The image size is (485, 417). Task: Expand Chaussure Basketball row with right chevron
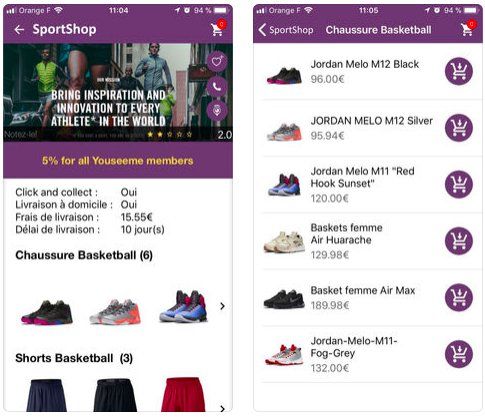[x=223, y=306]
